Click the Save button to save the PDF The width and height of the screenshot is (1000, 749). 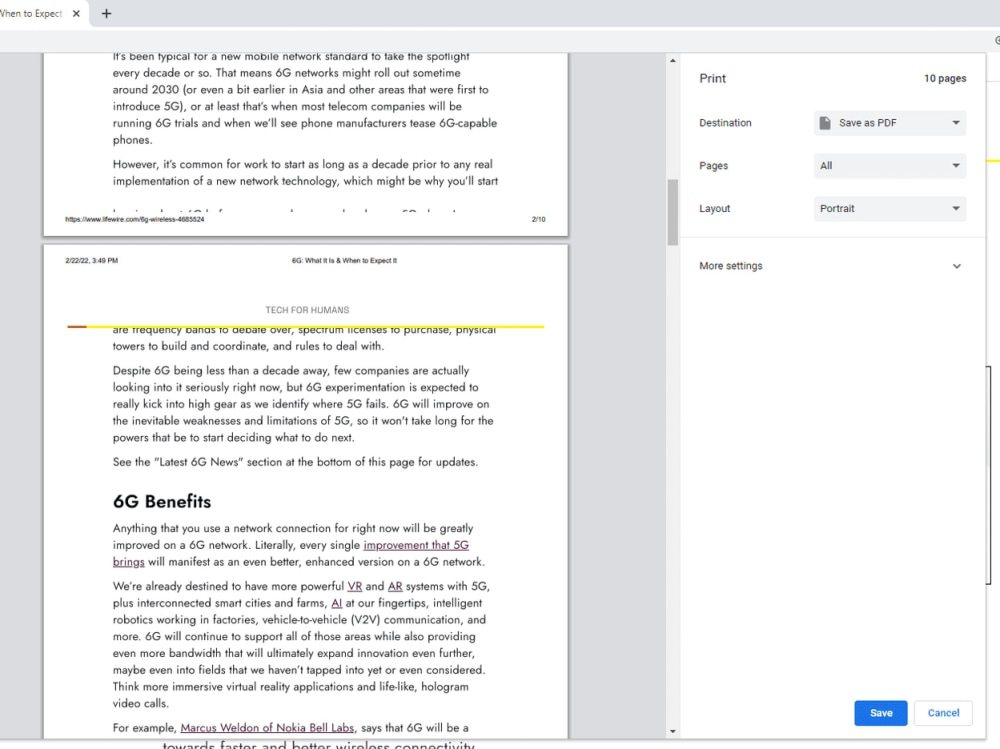880,712
